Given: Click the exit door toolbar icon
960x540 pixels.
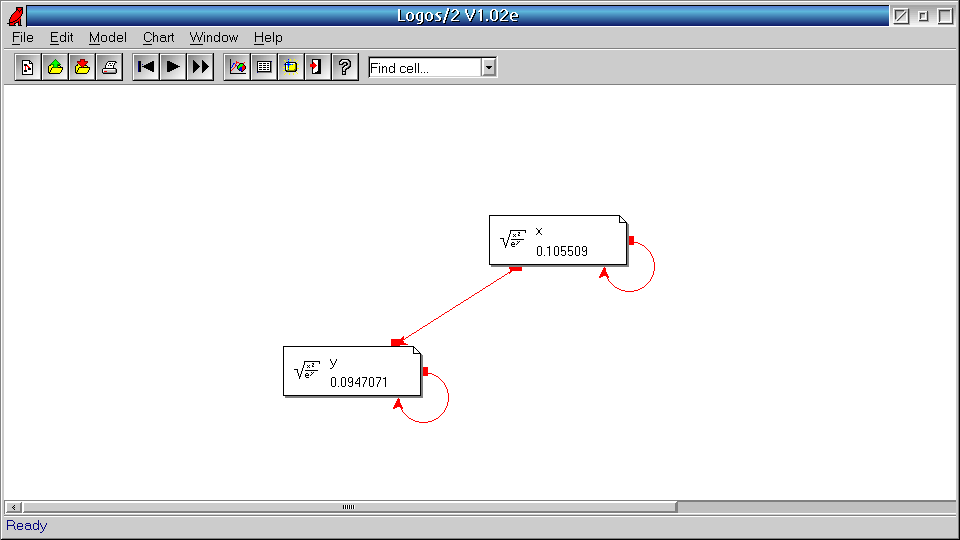Looking at the screenshot, I should 317,67.
